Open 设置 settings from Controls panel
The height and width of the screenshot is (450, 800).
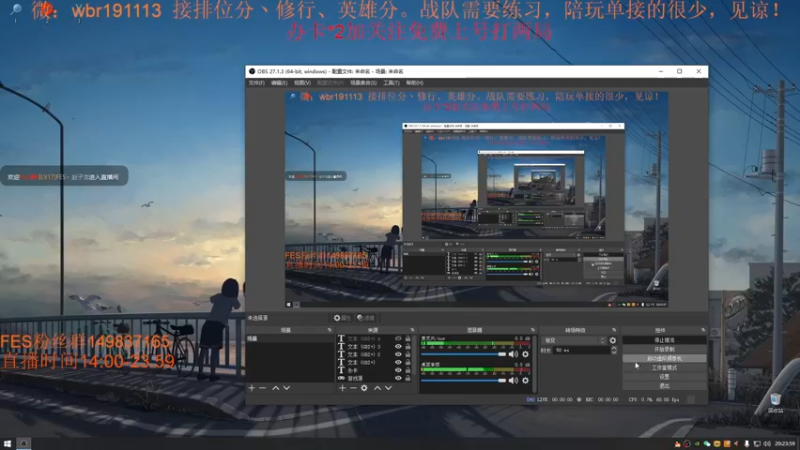click(664, 377)
